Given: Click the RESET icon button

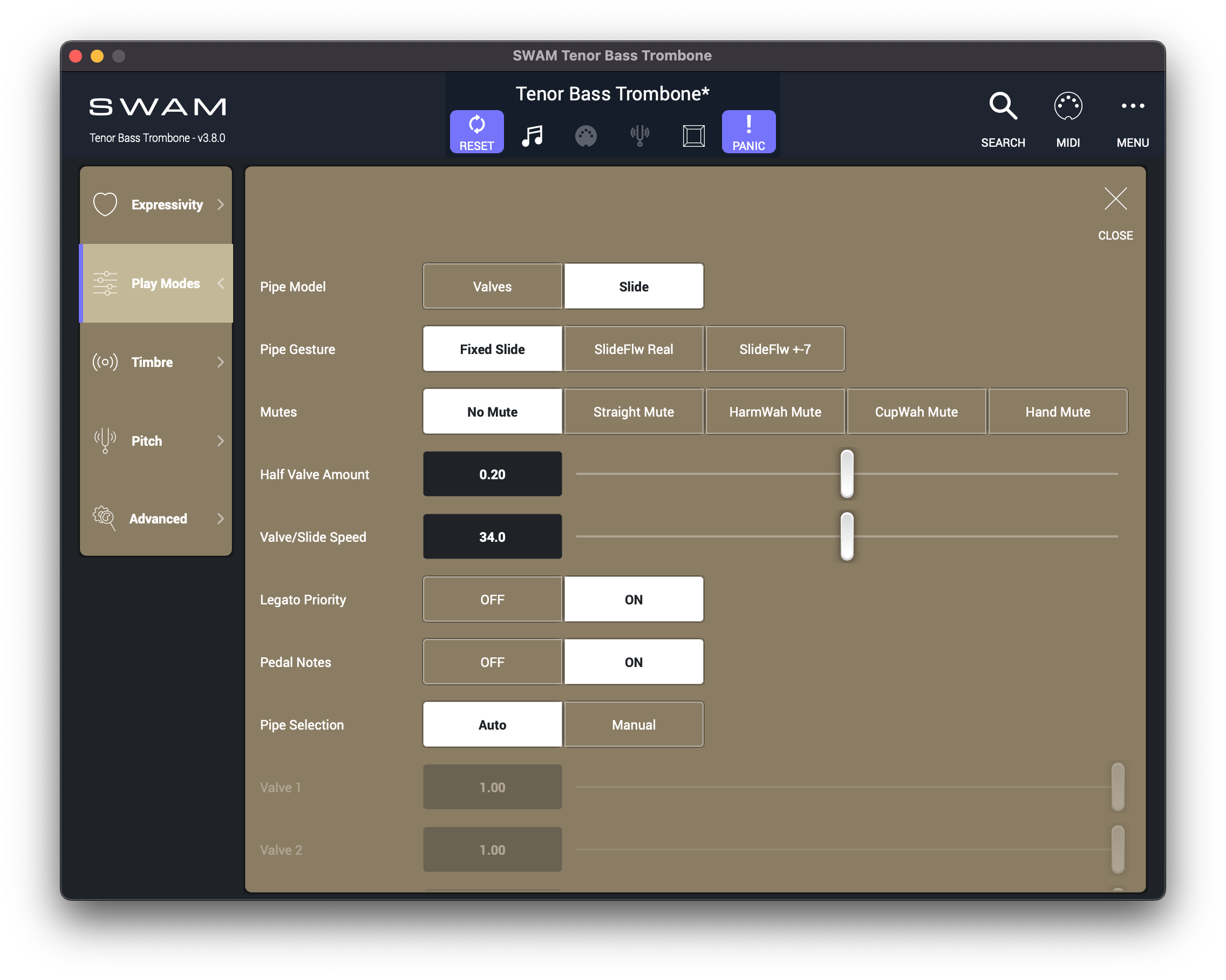Looking at the screenshot, I should pos(476,131).
